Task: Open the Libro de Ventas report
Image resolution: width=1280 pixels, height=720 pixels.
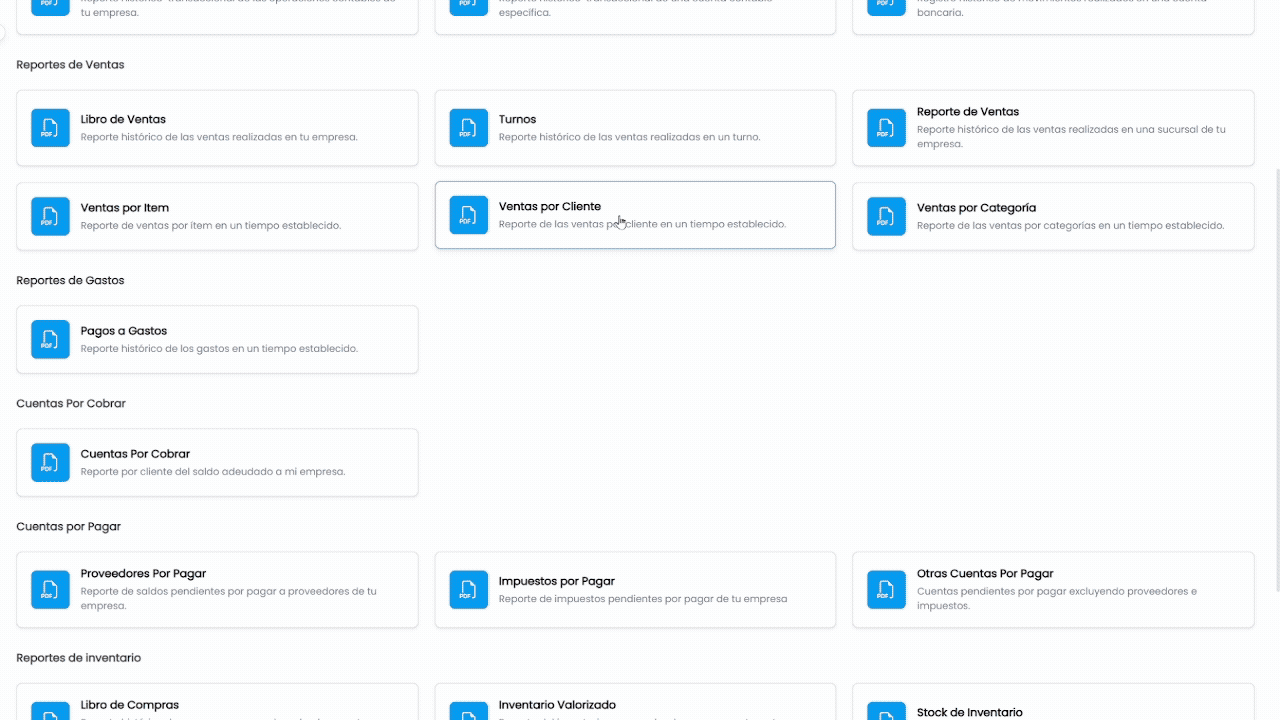Action: pyautogui.click(x=217, y=128)
